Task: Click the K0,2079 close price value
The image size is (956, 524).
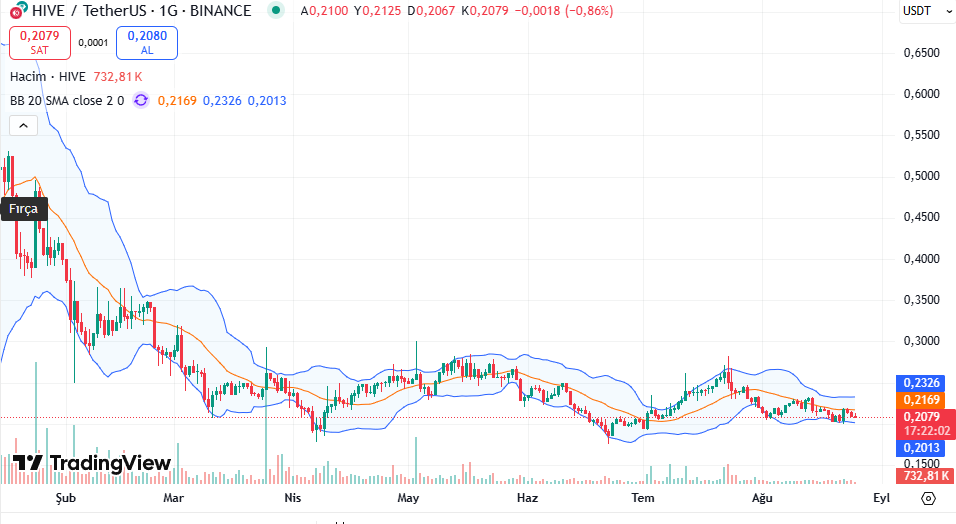Action: (x=485, y=11)
